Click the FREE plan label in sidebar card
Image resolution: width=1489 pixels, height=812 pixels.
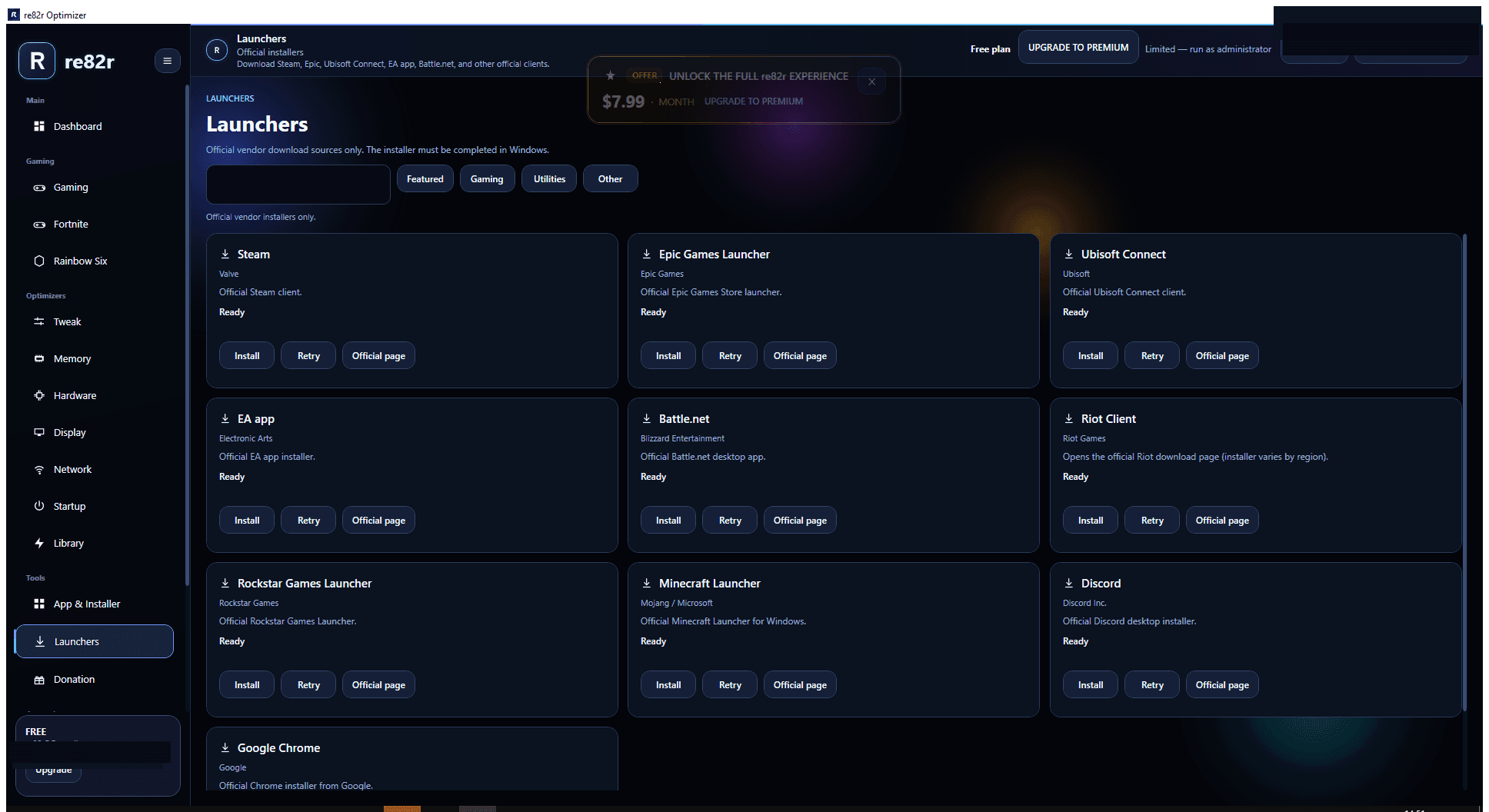pos(35,731)
